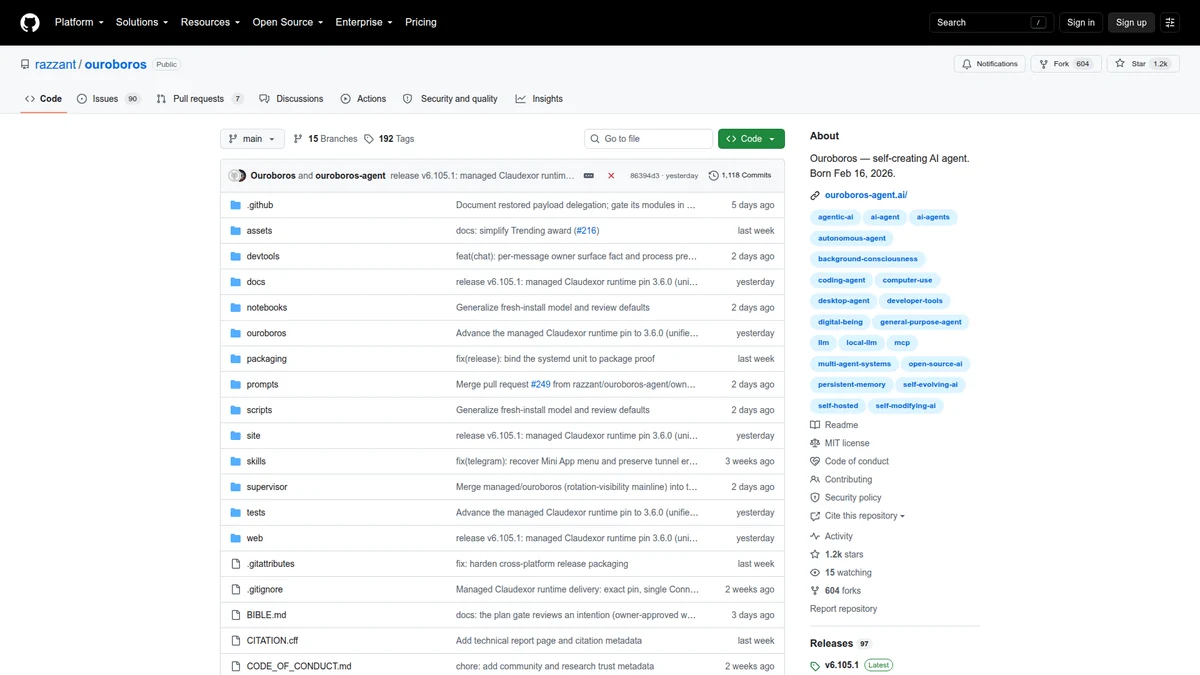Click the Code of conduct heart icon
Viewport: 1200px width, 675px height.
coord(816,461)
